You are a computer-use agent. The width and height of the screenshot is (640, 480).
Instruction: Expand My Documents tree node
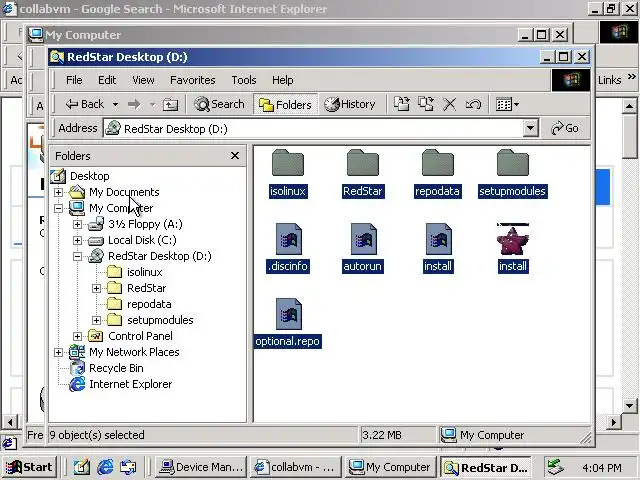pos(58,192)
